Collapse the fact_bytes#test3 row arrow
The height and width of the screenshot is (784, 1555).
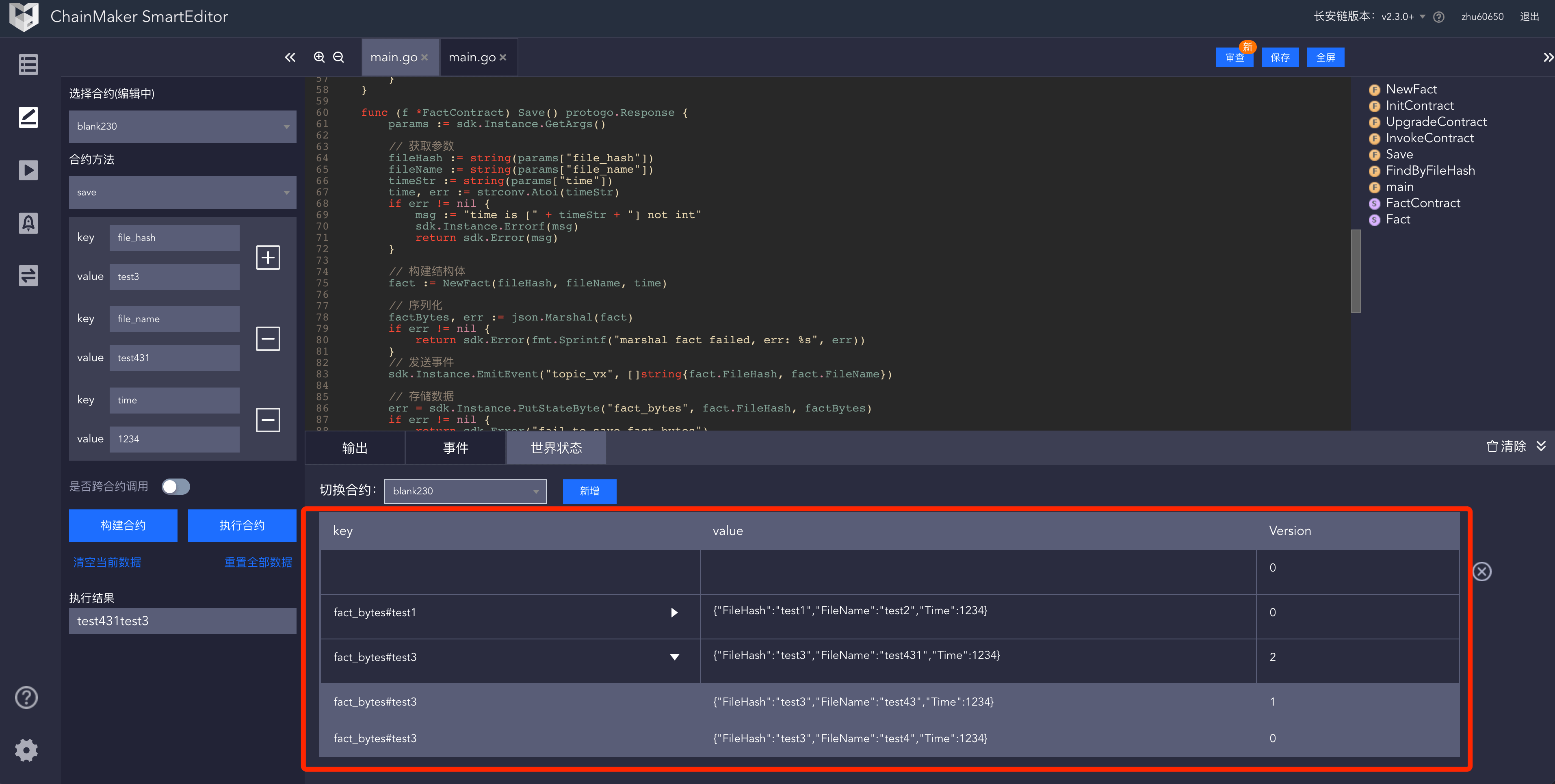(x=674, y=657)
